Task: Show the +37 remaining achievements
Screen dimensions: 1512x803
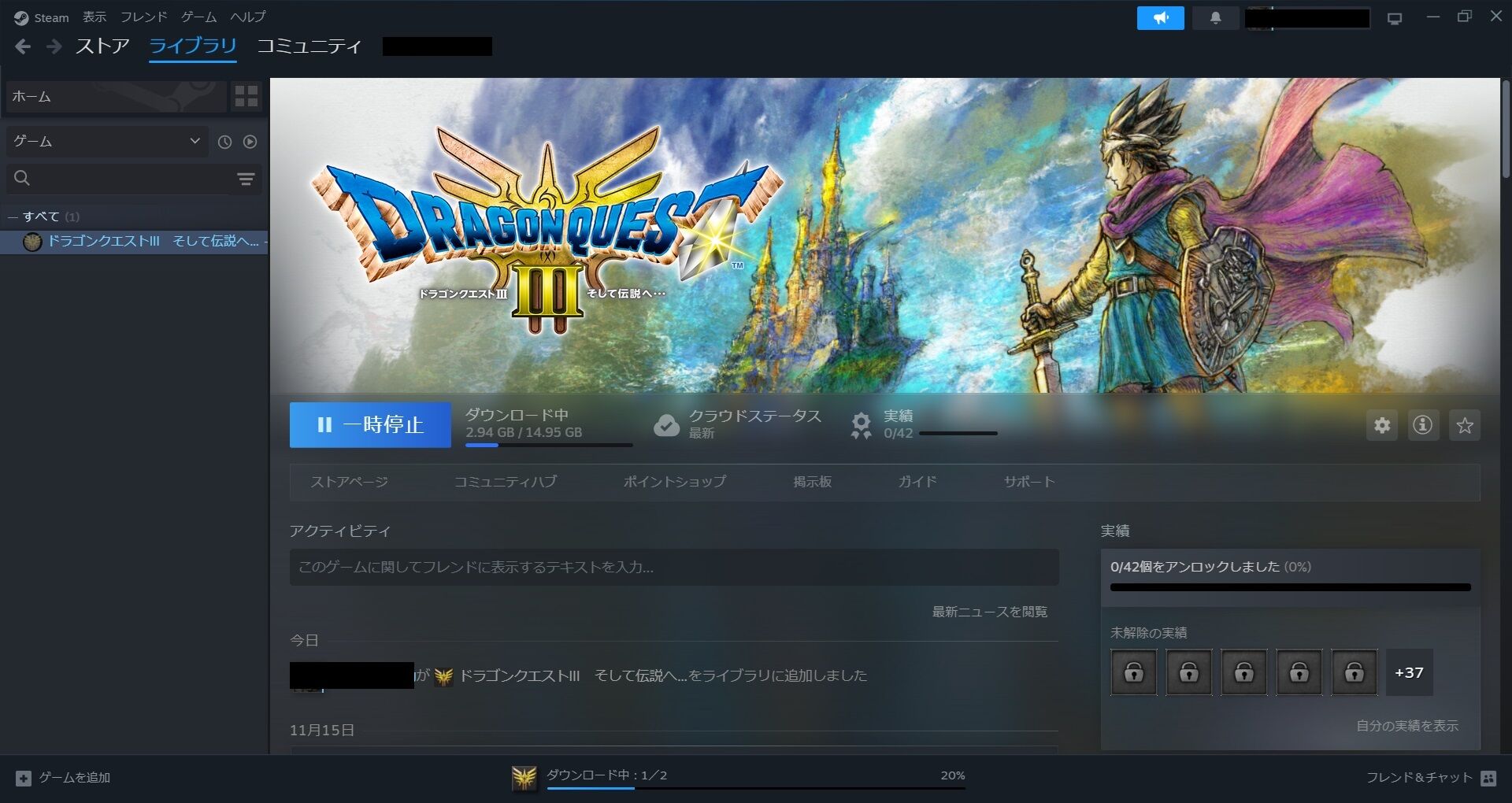Action: [x=1410, y=672]
